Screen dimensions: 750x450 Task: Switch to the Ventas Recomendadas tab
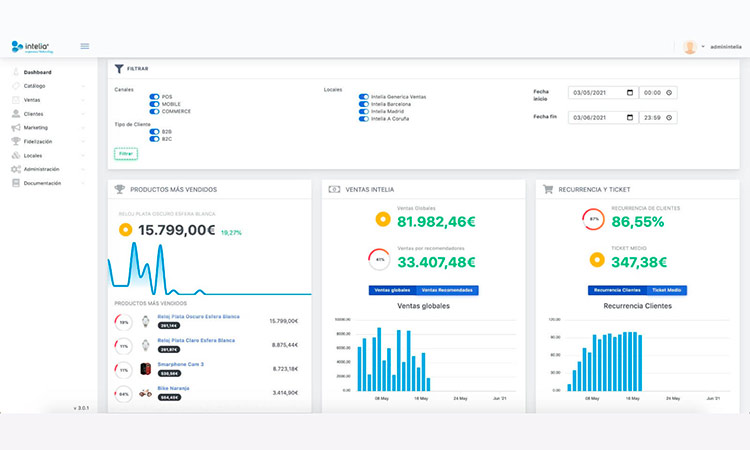coord(449,290)
